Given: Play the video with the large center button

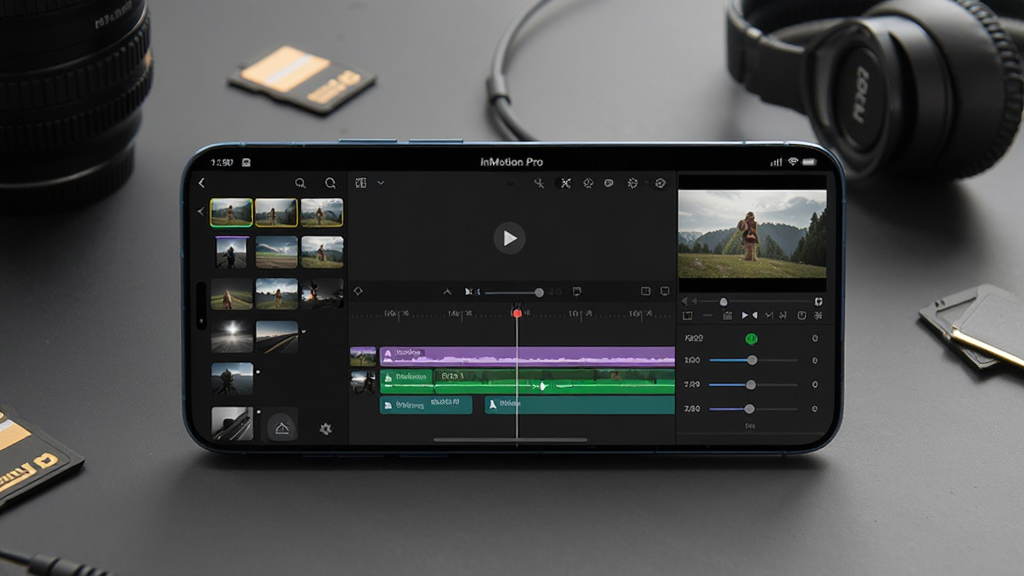Looking at the screenshot, I should click(x=509, y=238).
